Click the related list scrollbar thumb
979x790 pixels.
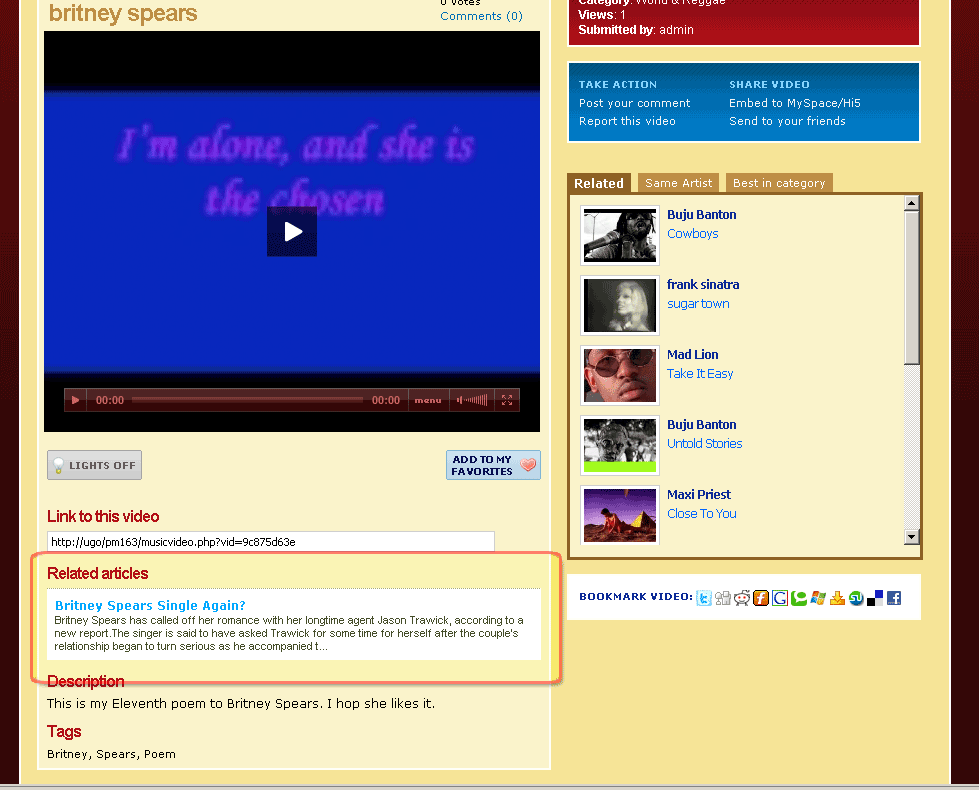912,287
